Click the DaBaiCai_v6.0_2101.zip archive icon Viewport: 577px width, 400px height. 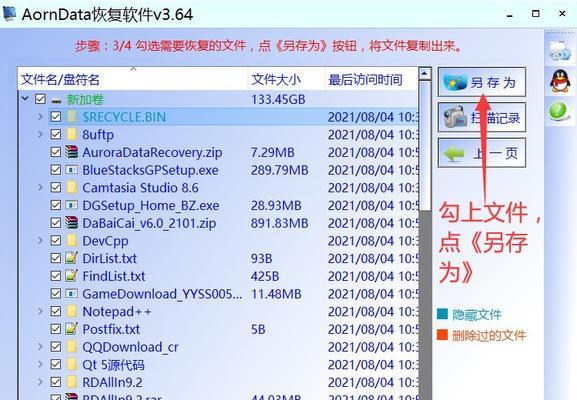tap(71, 222)
